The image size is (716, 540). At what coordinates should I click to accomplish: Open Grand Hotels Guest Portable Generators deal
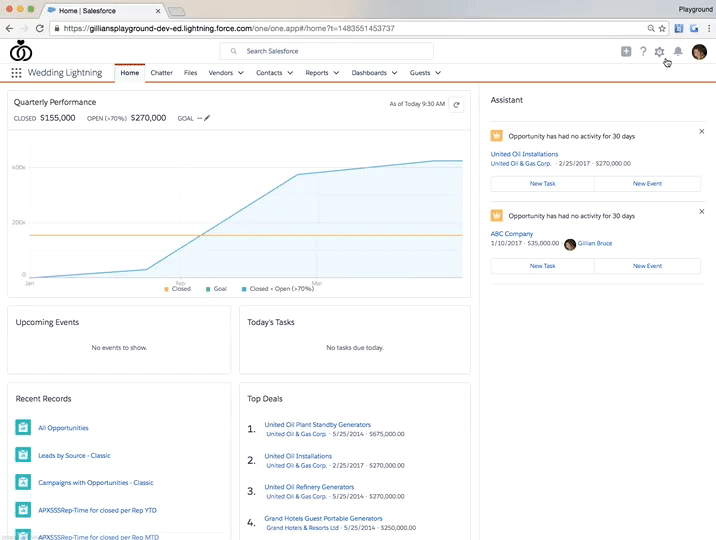(x=323, y=519)
